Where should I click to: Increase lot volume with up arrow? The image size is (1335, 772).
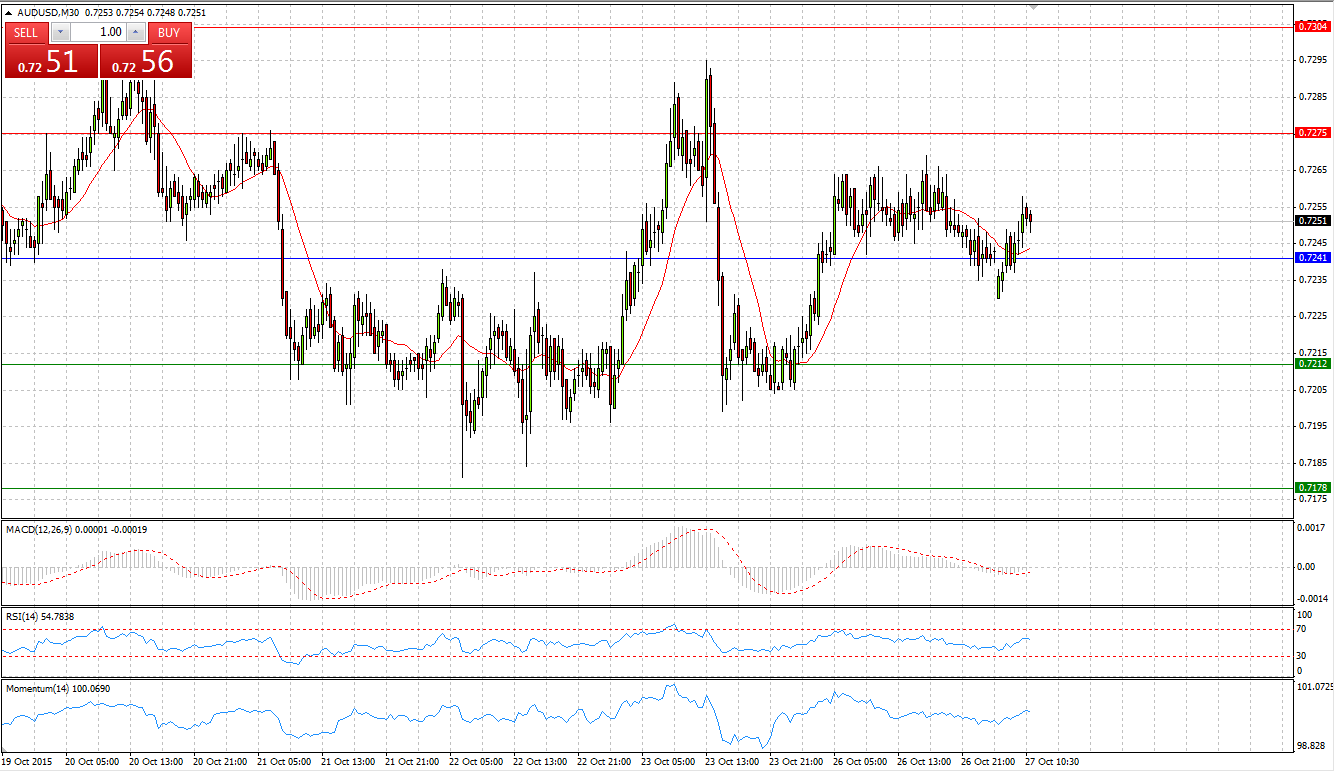[x=136, y=32]
